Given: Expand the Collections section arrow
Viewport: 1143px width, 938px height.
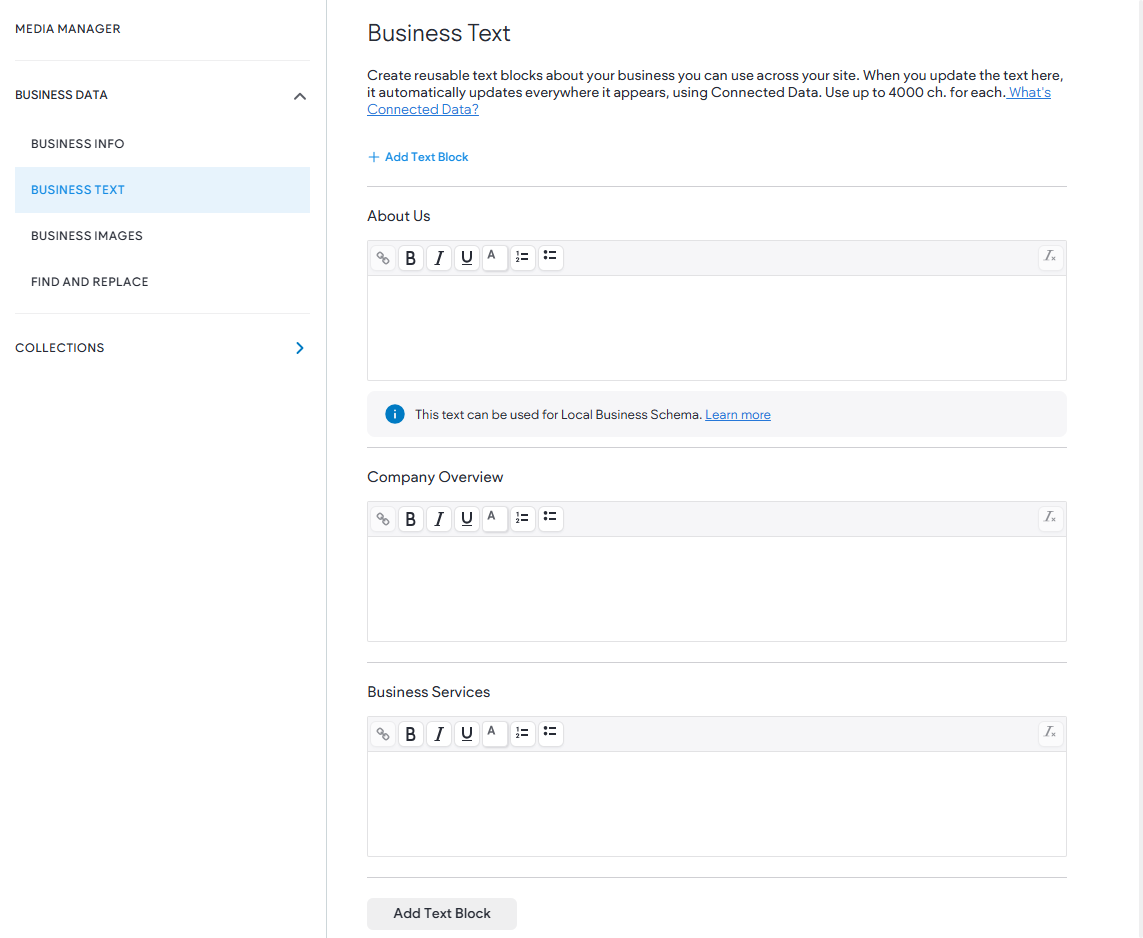Looking at the screenshot, I should pos(300,348).
